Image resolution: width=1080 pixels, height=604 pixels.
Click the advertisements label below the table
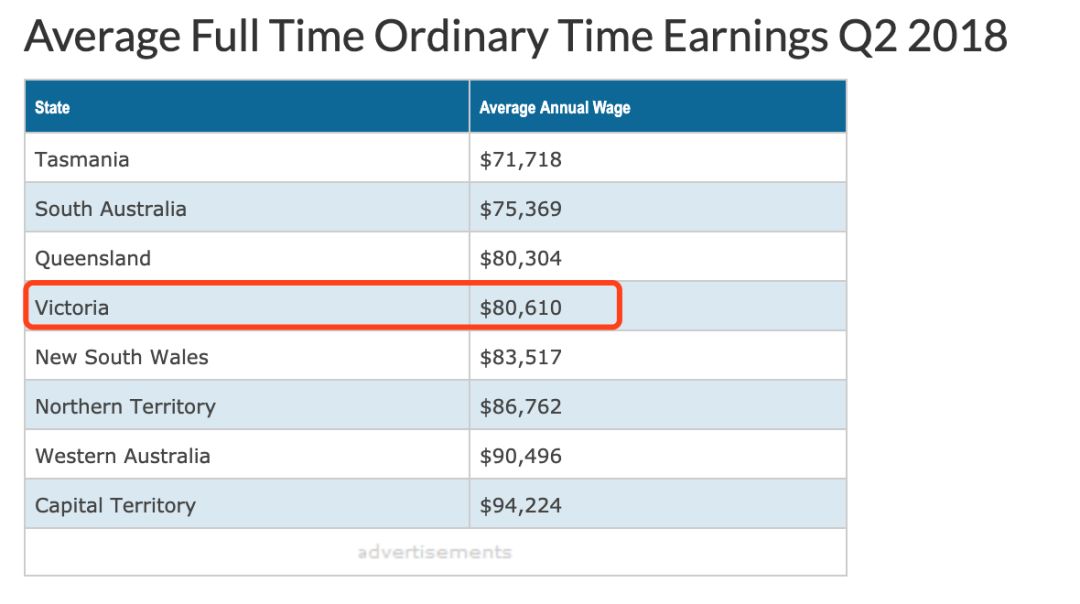pos(435,552)
